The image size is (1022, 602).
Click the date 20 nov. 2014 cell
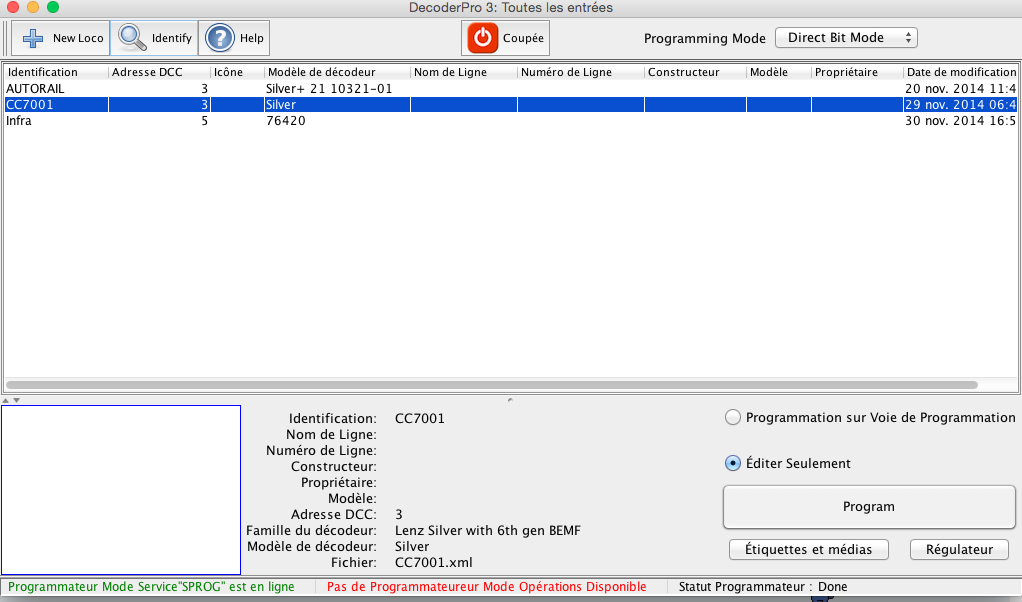coord(961,89)
